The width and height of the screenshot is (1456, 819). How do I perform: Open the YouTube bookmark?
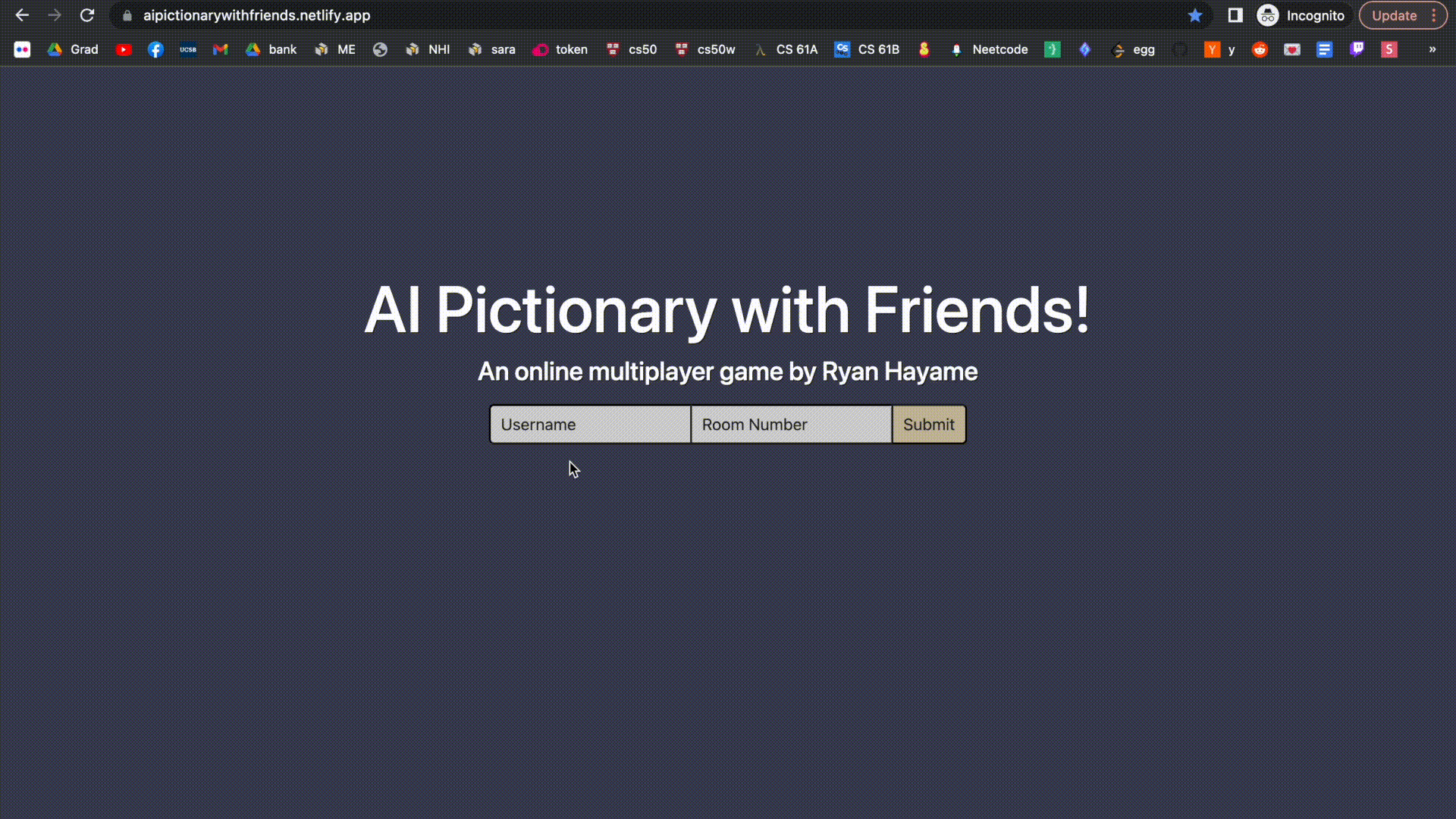coord(124,49)
